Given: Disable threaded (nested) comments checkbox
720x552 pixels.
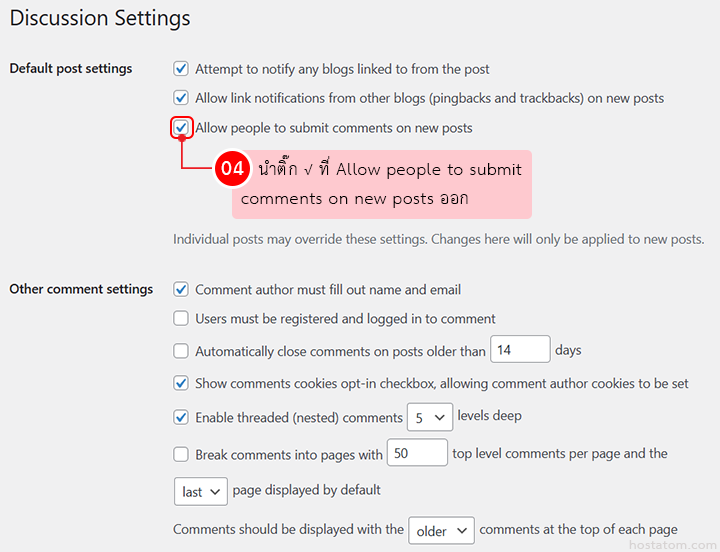Looking at the screenshot, I should click(181, 417).
